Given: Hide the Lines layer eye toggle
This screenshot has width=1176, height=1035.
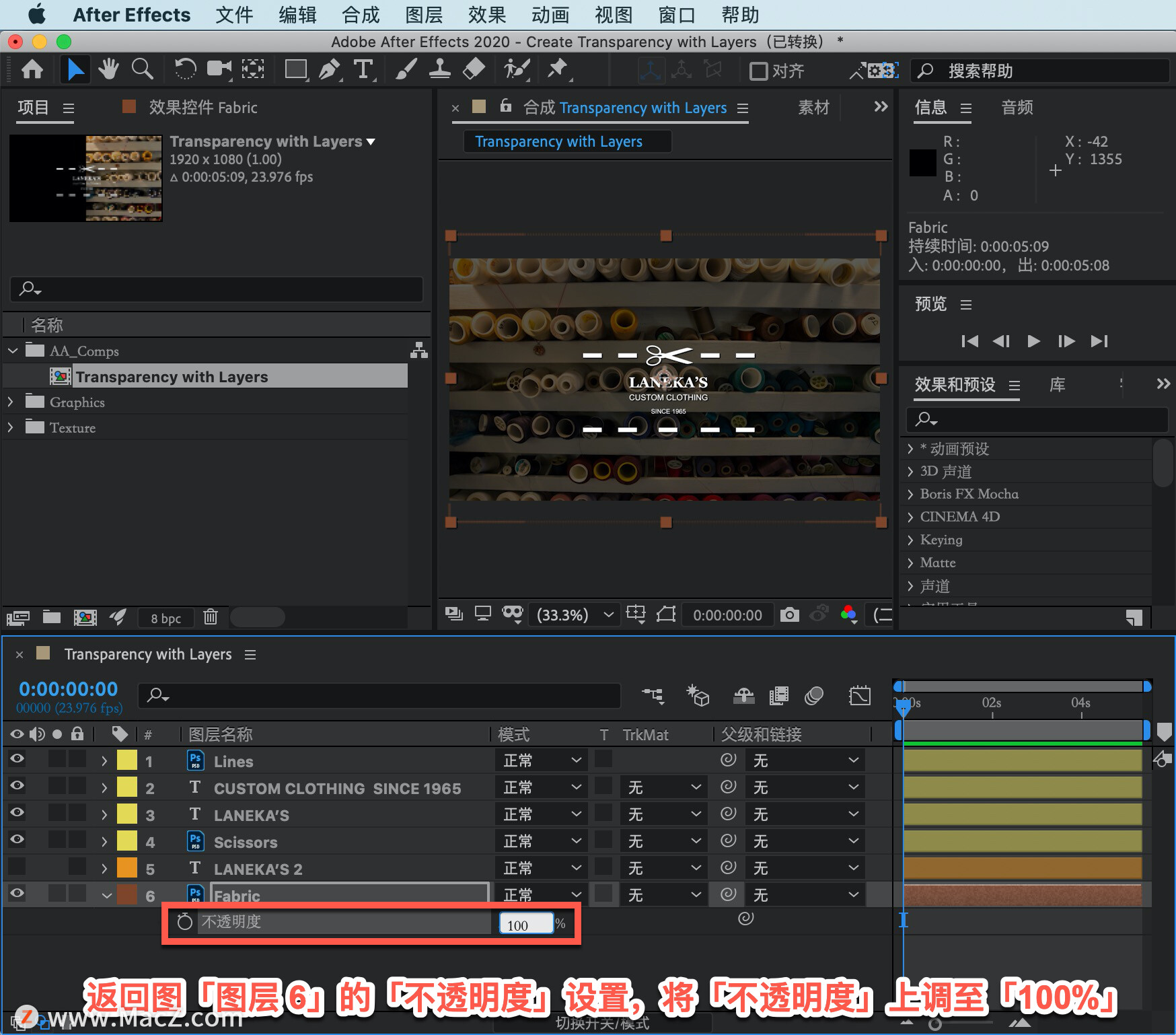Looking at the screenshot, I should coord(17,759).
